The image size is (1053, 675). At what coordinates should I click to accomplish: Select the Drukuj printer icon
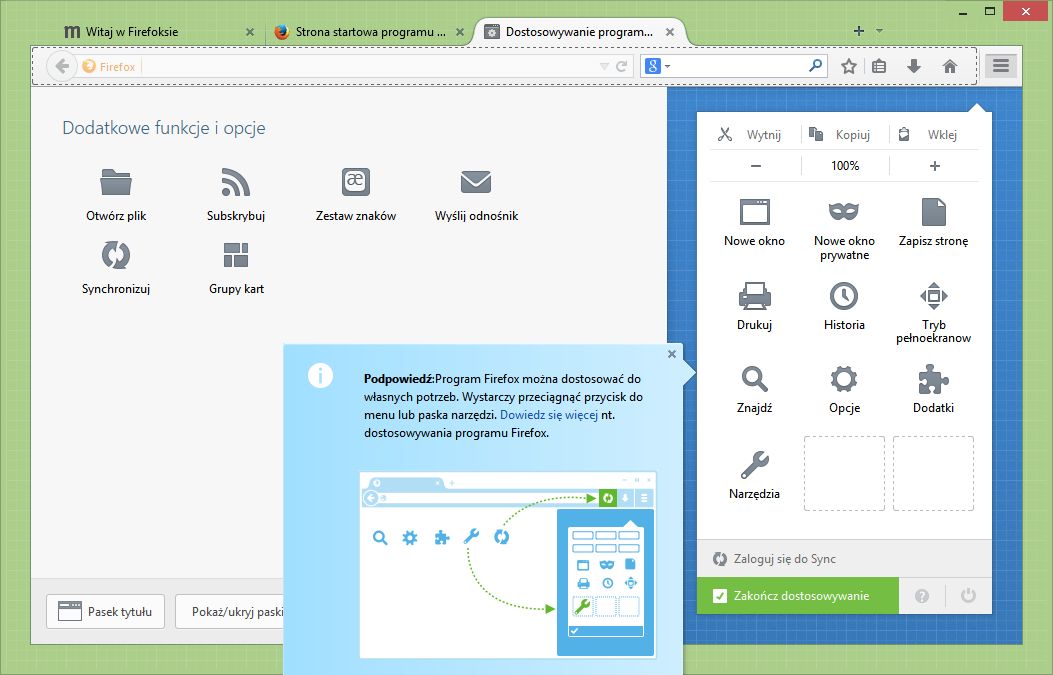(754, 296)
